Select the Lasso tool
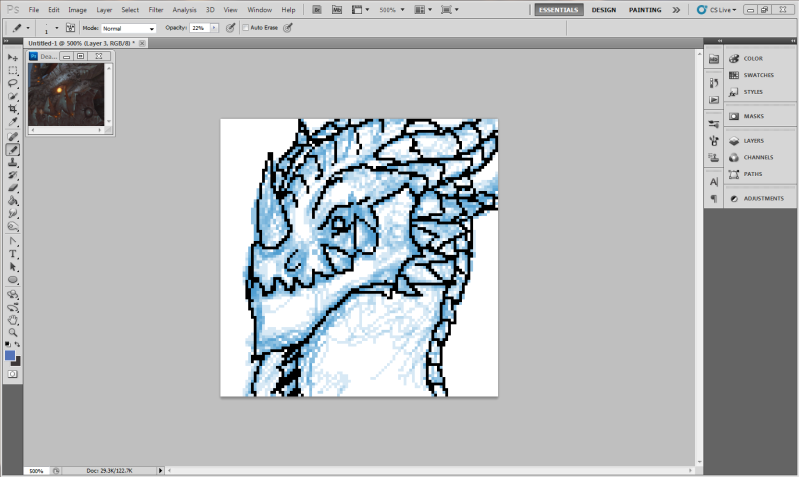The height and width of the screenshot is (477, 799). coord(13,83)
